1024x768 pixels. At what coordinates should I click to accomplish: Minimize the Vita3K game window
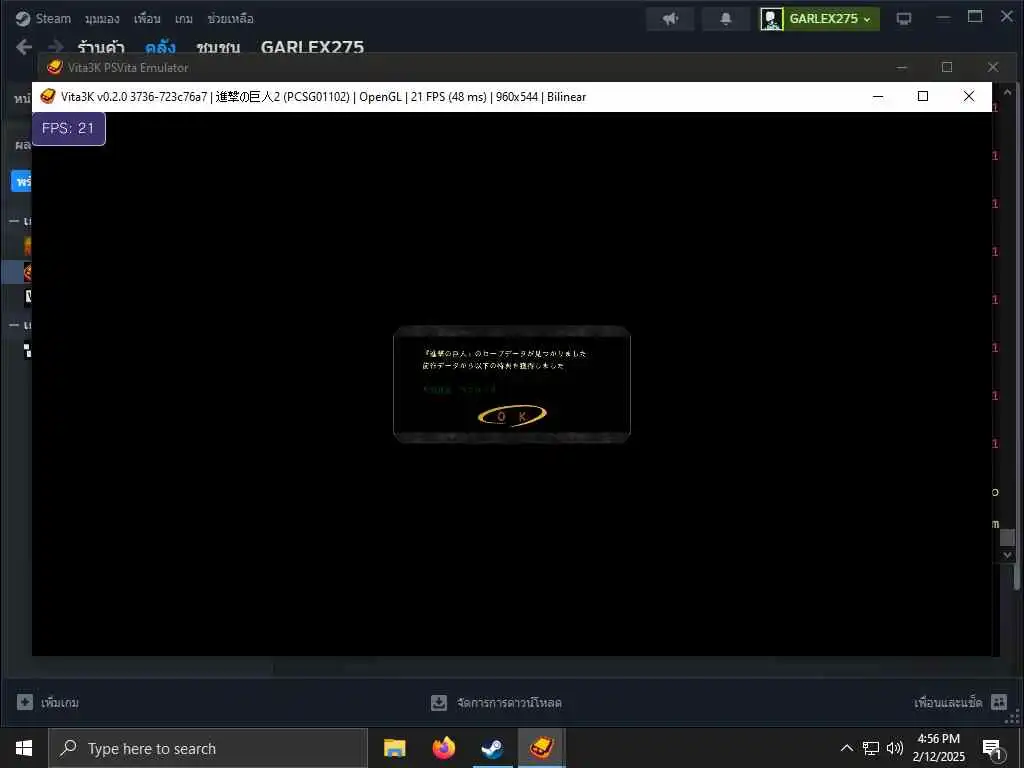pos(878,96)
